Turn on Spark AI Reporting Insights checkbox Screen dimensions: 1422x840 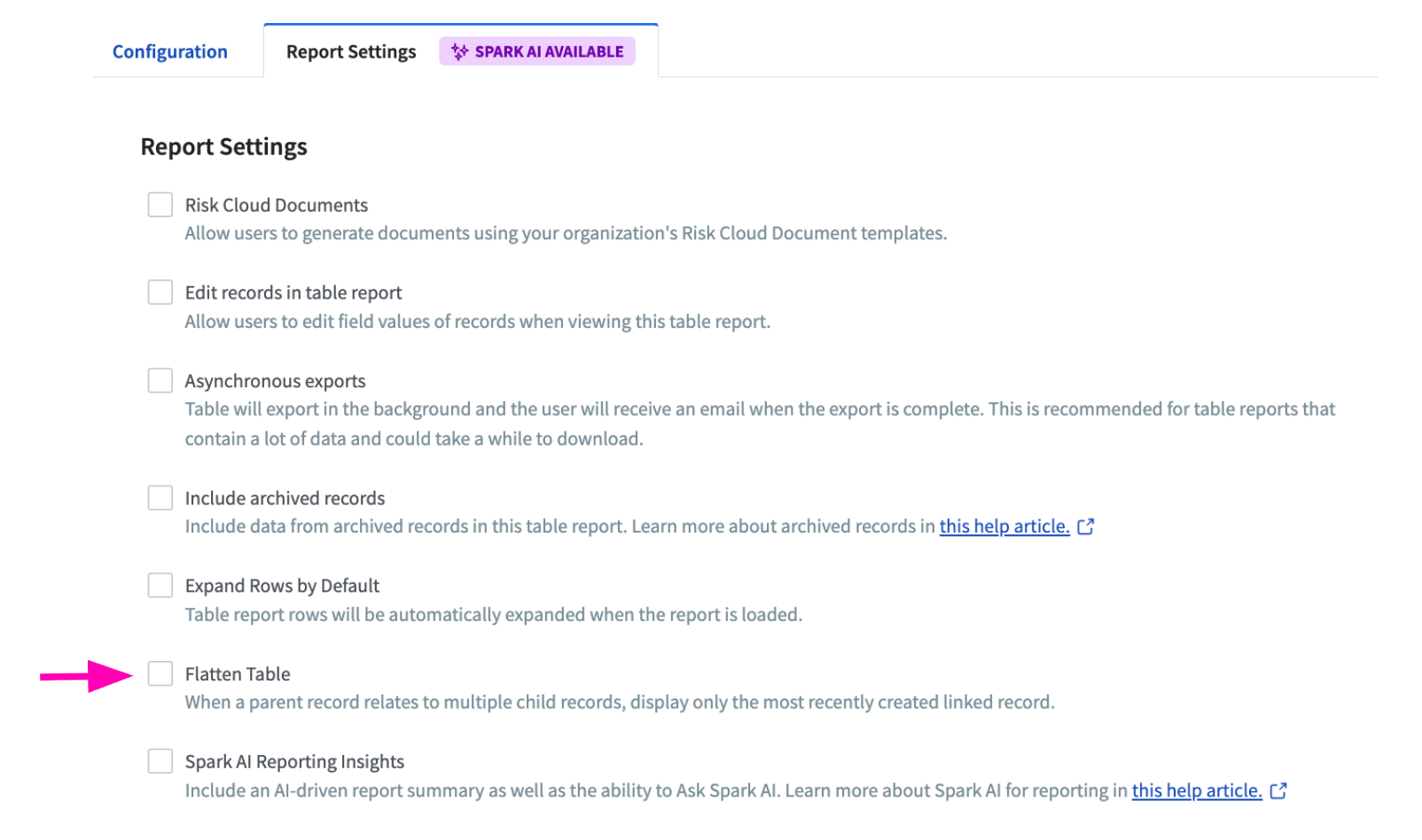160,761
